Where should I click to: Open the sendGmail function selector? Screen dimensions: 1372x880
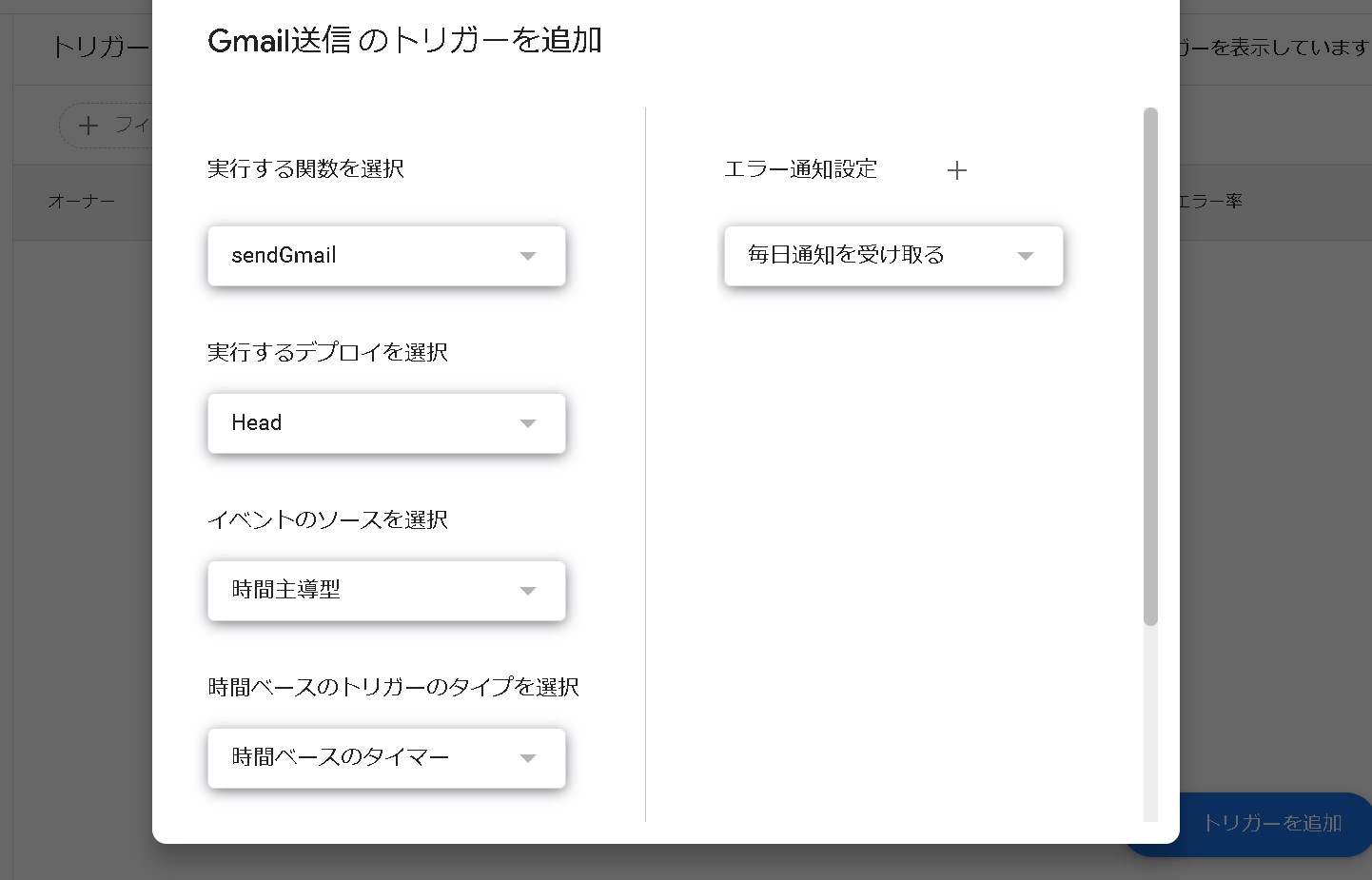click(386, 255)
